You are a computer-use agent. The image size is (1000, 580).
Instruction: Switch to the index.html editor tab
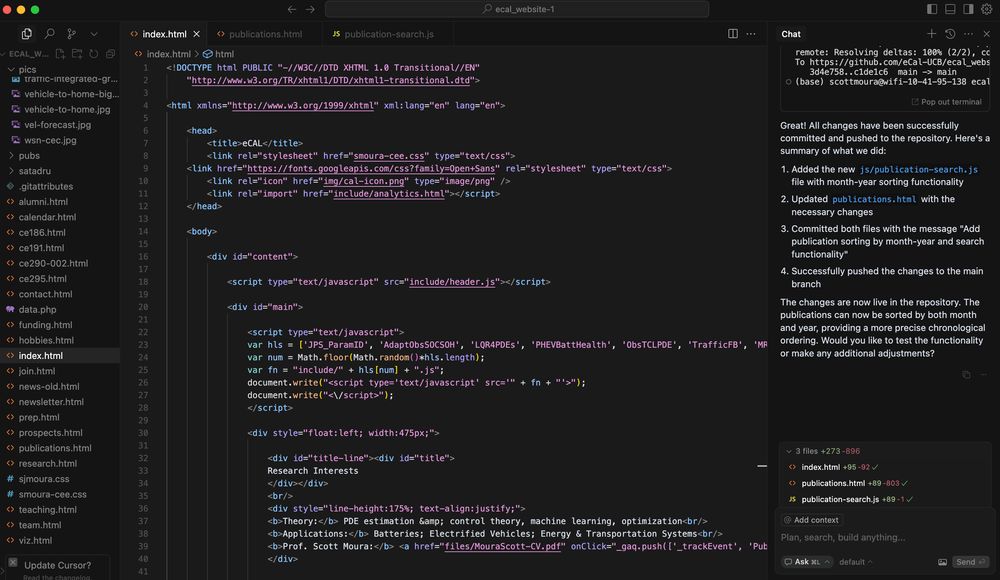[x=165, y=34]
